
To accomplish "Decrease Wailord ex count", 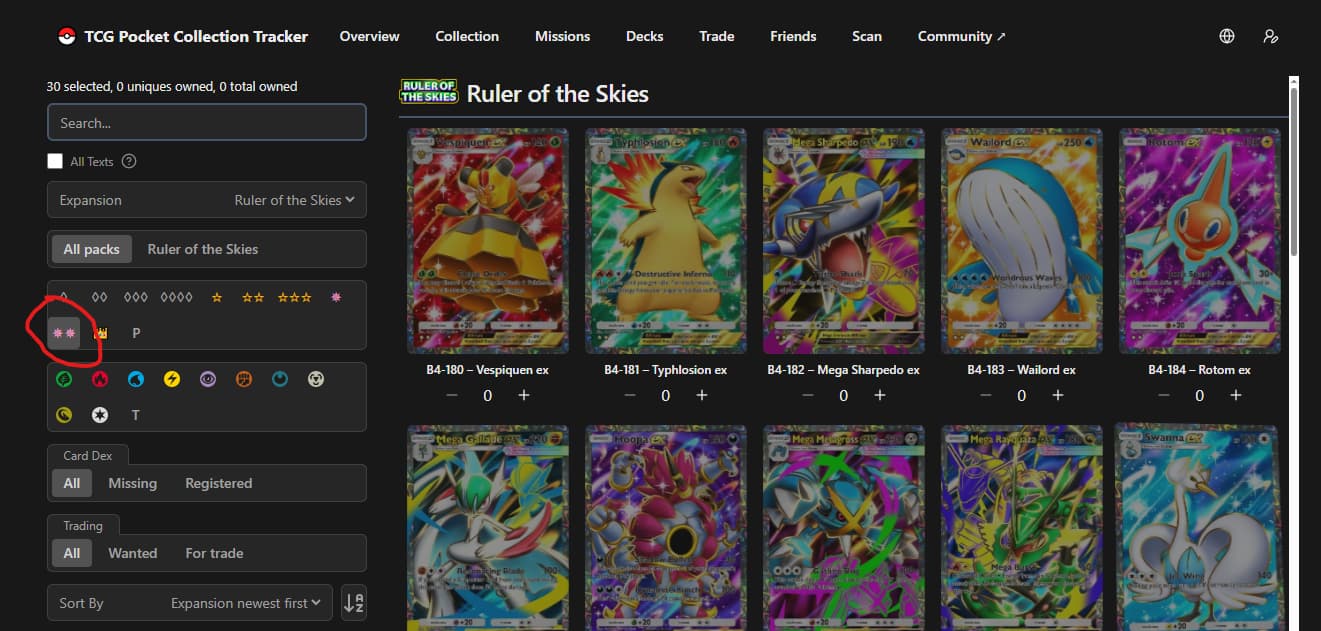I will pos(986,395).
